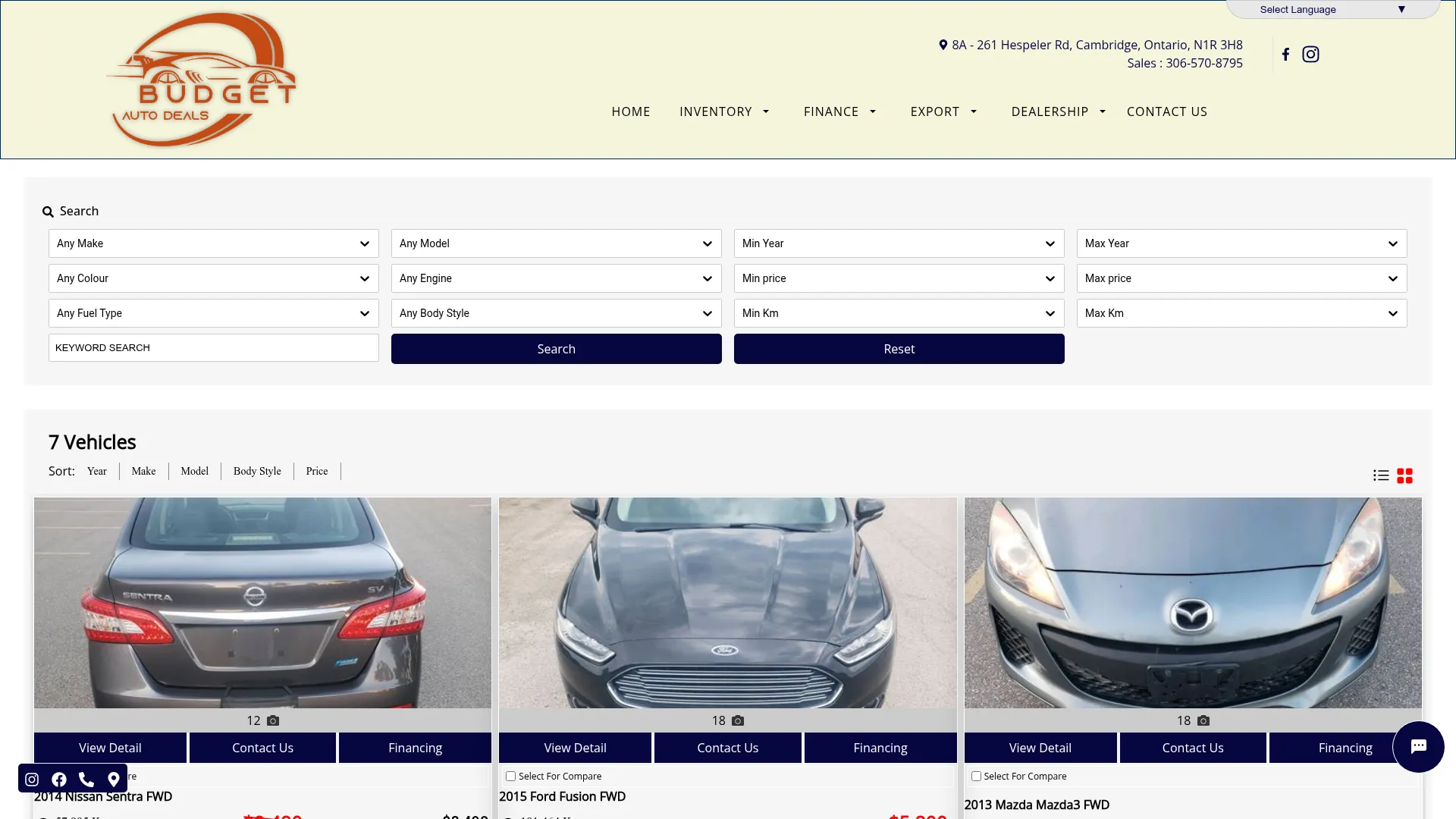The width and height of the screenshot is (1456, 819).
Task: Tap map pin icon in floating bar
Action: [x=114, y=779]
